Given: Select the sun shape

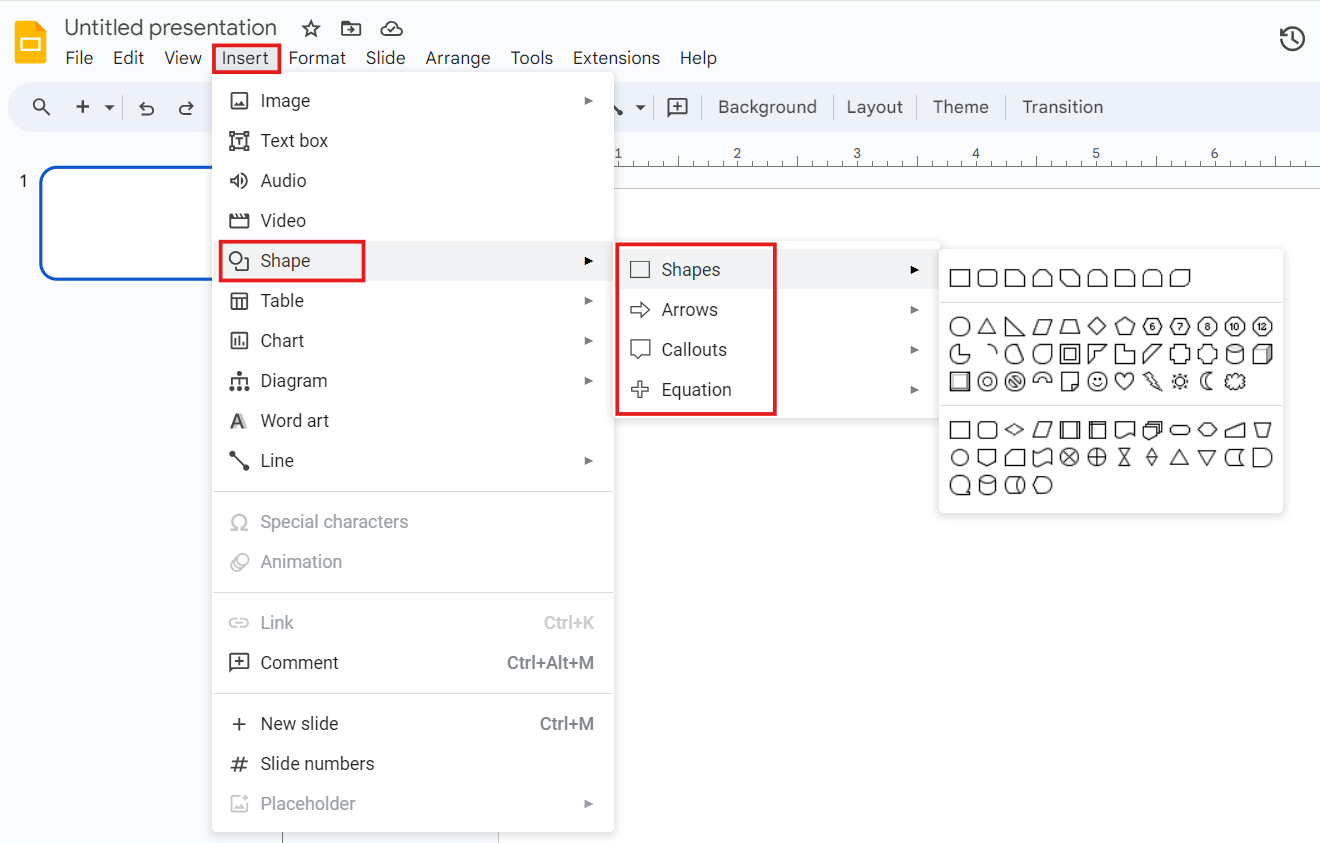Looking at the screenshot, I should coord(1178,381).
